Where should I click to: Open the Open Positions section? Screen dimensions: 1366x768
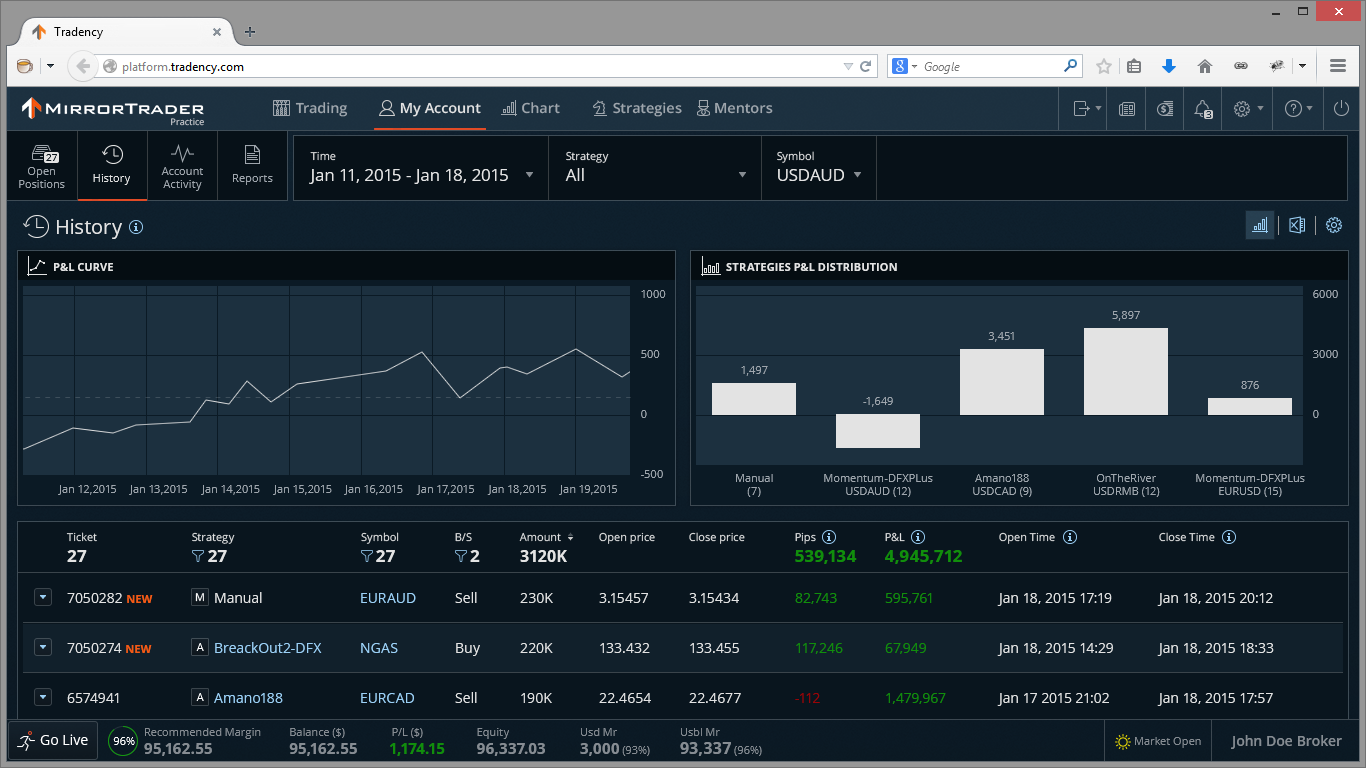pyautogui.click(x=42, y=167)
